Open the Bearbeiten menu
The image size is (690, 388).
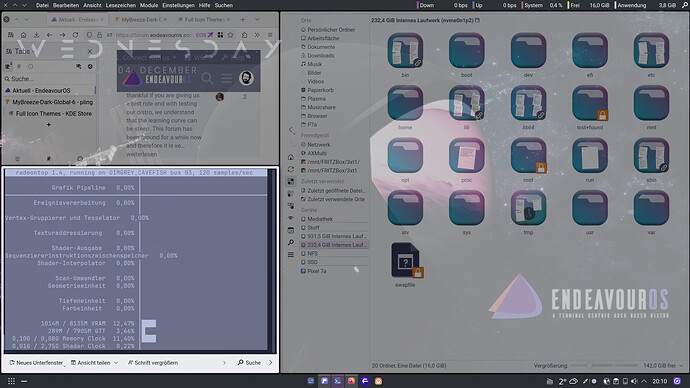click(66, 5)
